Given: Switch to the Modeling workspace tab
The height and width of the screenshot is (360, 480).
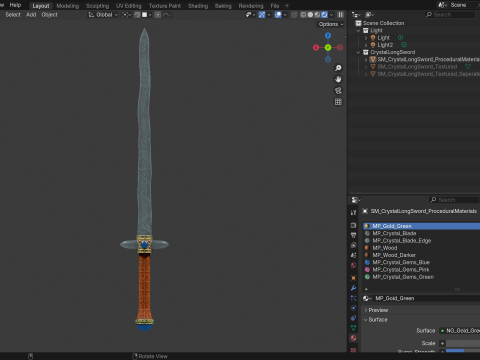Looking at the screenshot, I should [x=68, y=6].
